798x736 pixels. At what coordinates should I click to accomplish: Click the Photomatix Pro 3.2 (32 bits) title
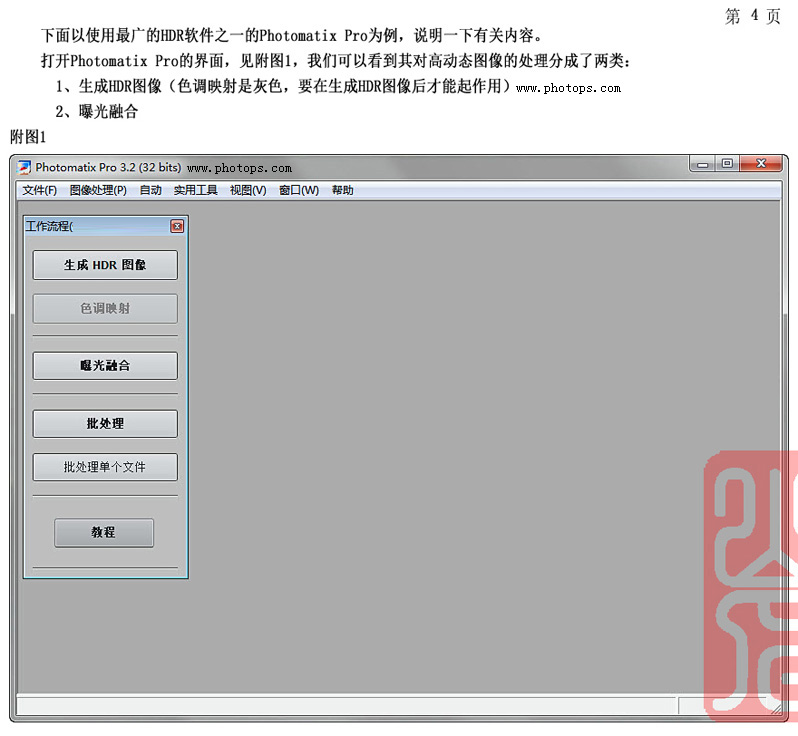click(108, 167)
